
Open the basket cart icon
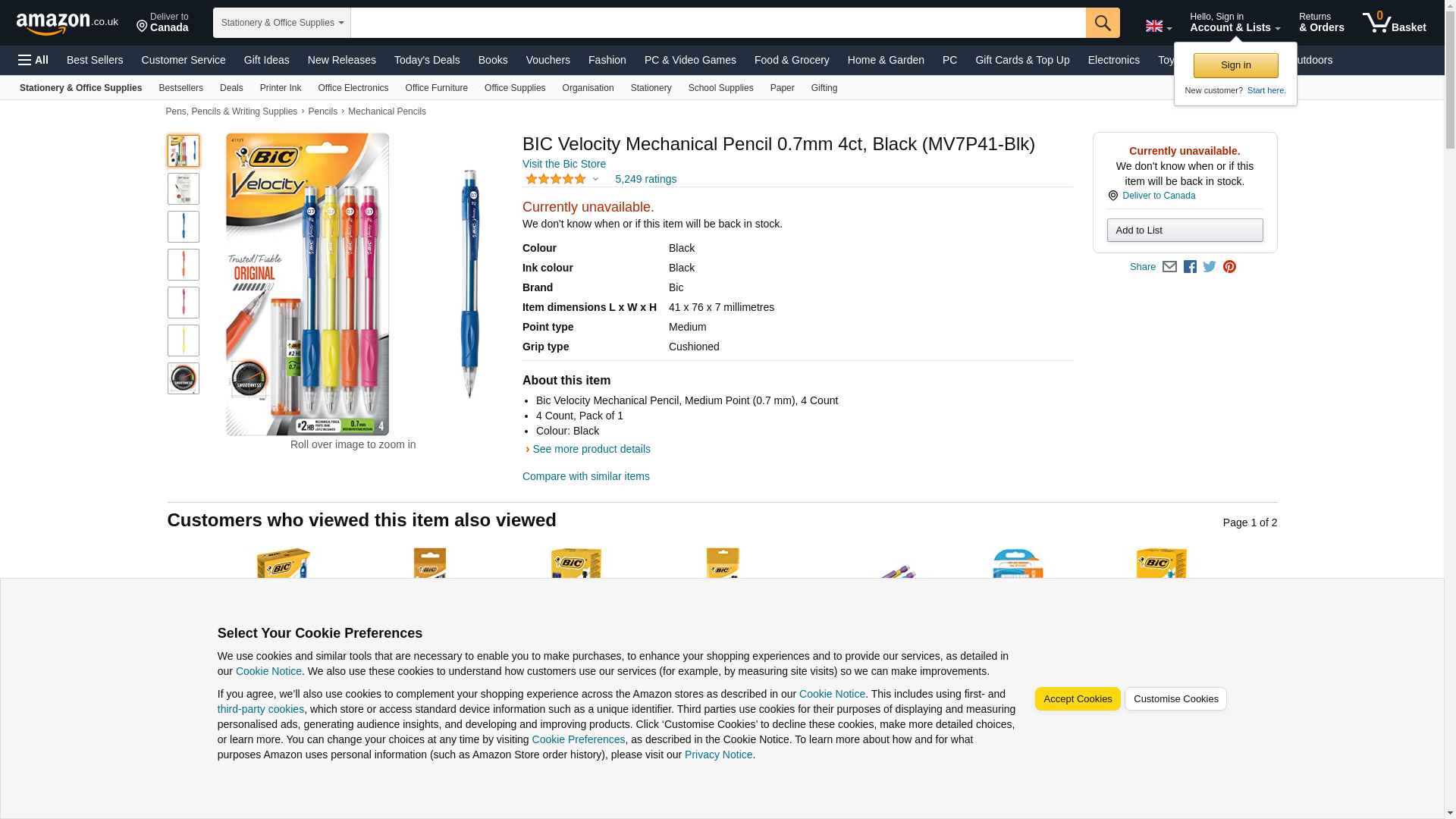pyautogui.click(x=1393, y=23)
